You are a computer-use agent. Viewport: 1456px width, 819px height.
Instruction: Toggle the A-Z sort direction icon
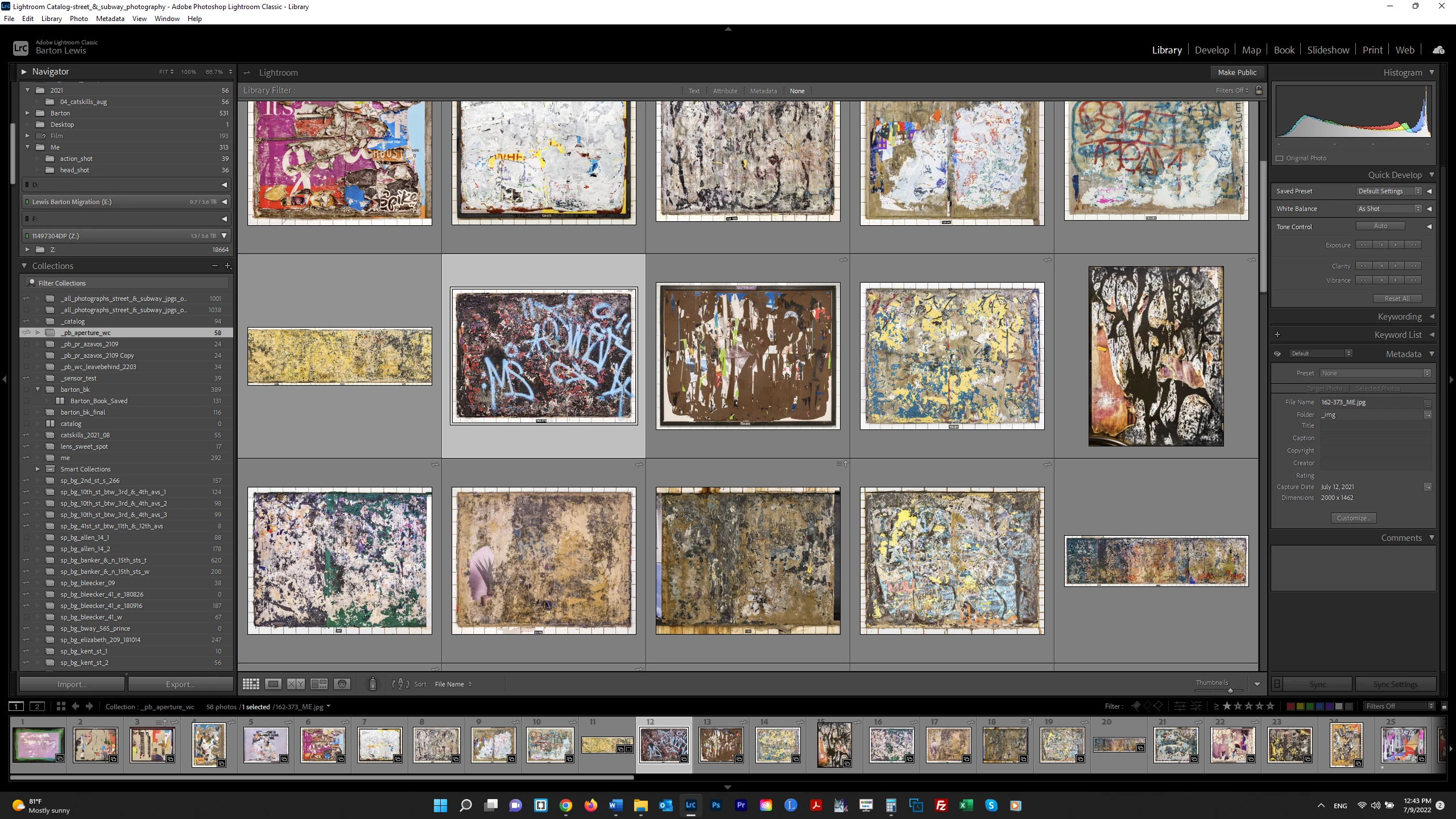pos(400,684)
